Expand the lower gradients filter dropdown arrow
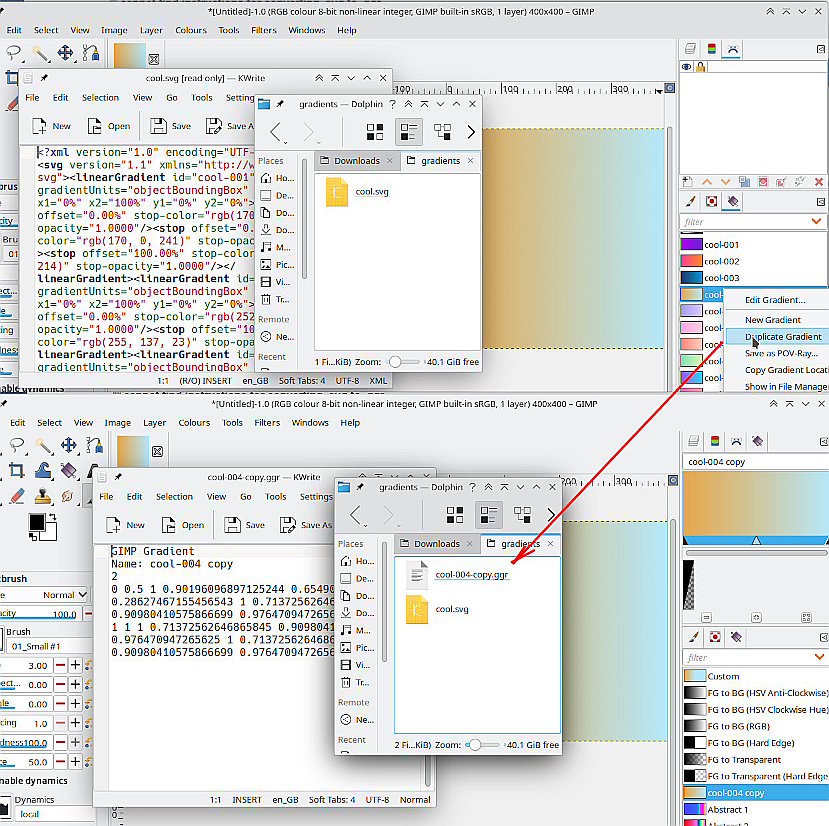The image size is (829, 826). click(x=819, y=657)
